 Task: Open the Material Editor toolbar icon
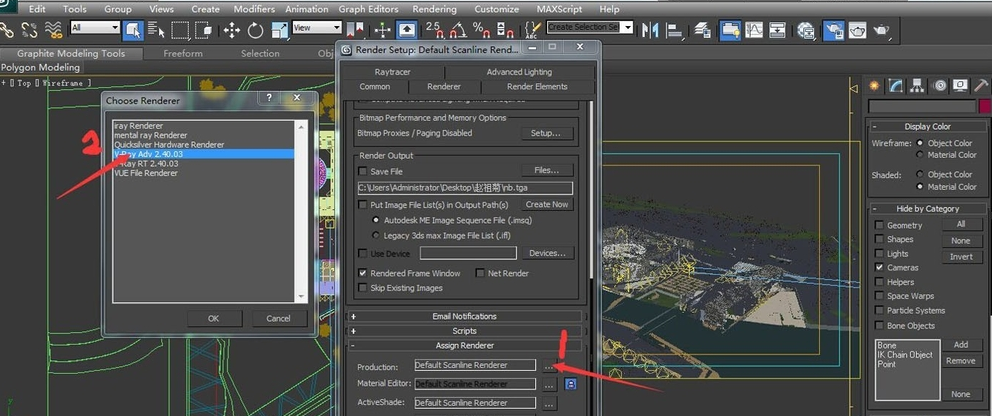[806, 30]
